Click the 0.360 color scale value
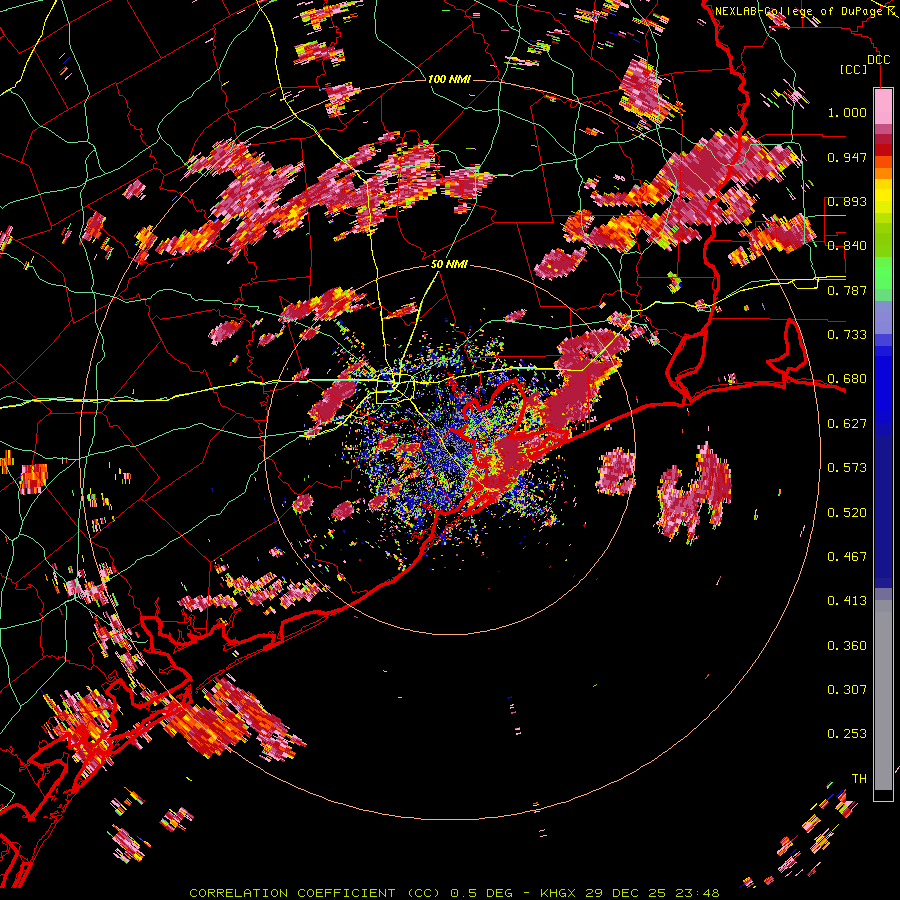900x900 pixels. coord(847,646)
